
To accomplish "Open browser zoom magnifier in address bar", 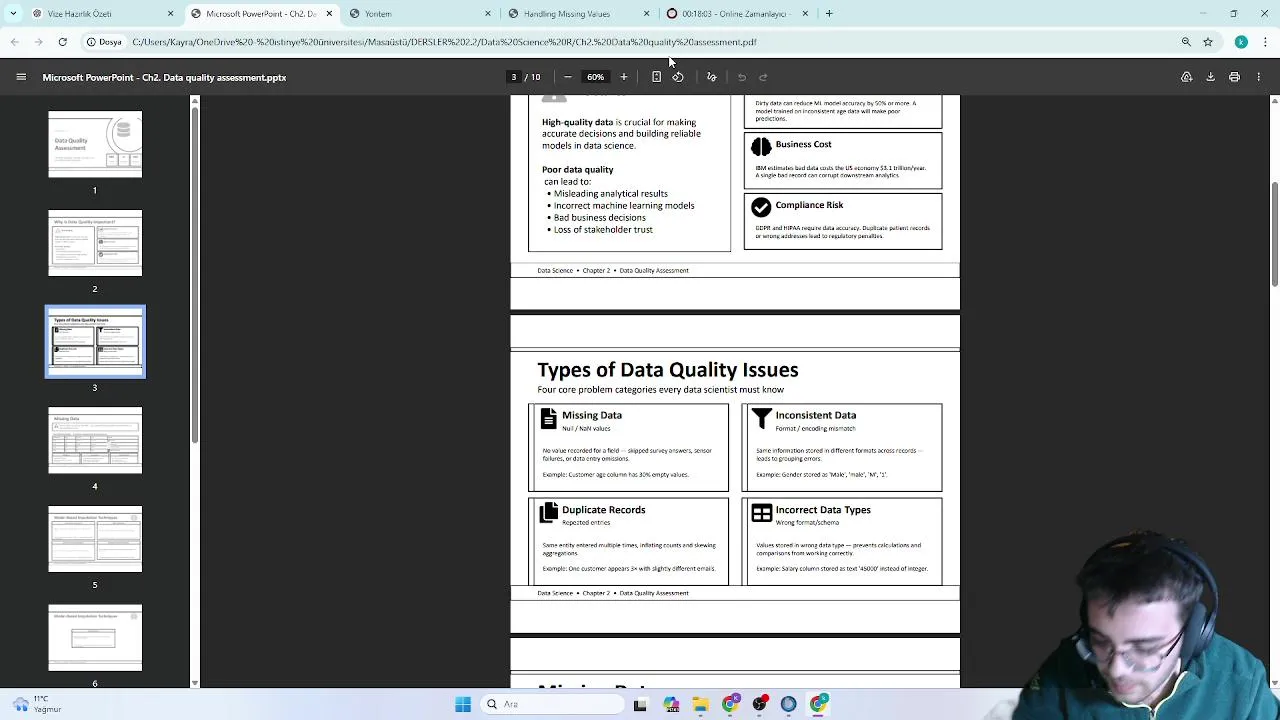I will (x=1186, y=42).
